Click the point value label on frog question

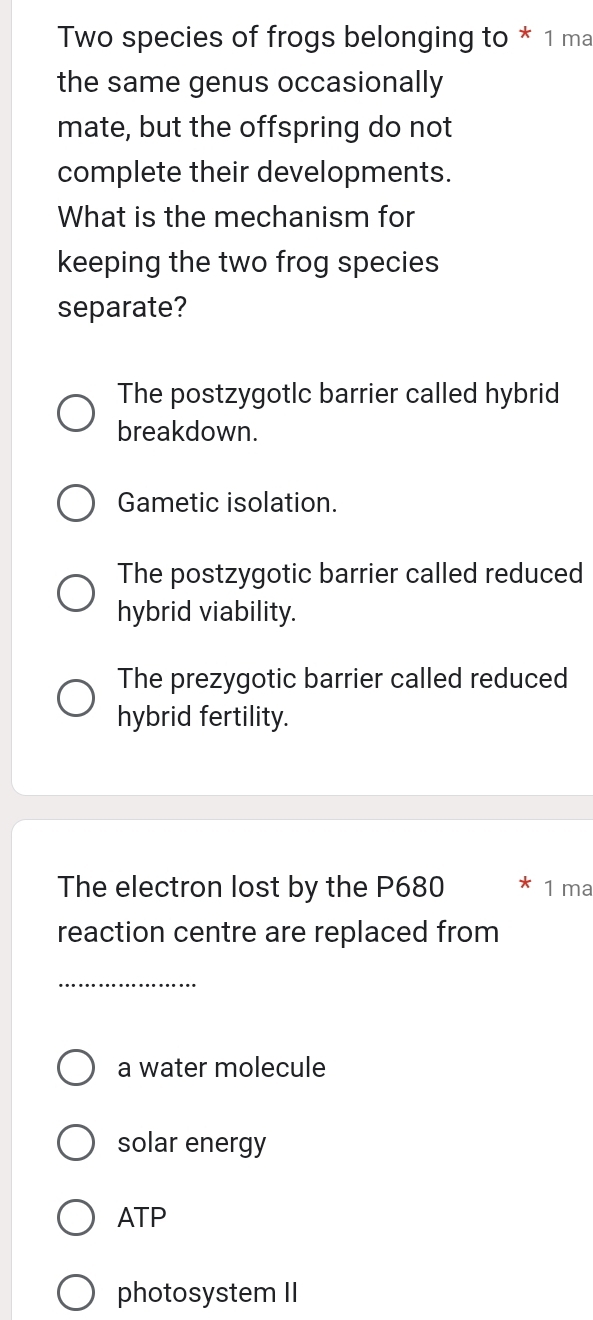(x=567, y=37)
